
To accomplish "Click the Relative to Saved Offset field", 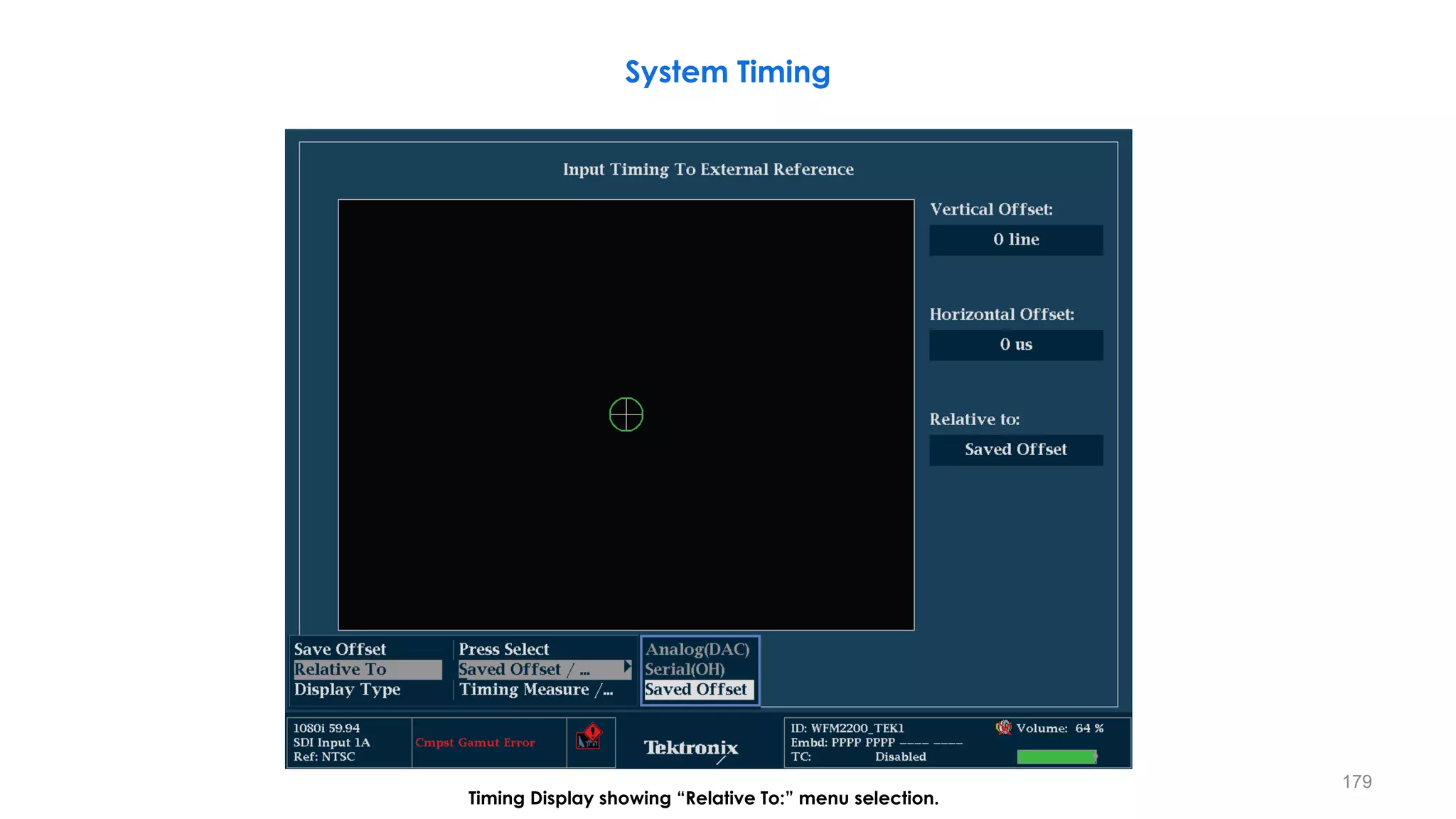I will pyautogui.click(x=1016, y=450).
